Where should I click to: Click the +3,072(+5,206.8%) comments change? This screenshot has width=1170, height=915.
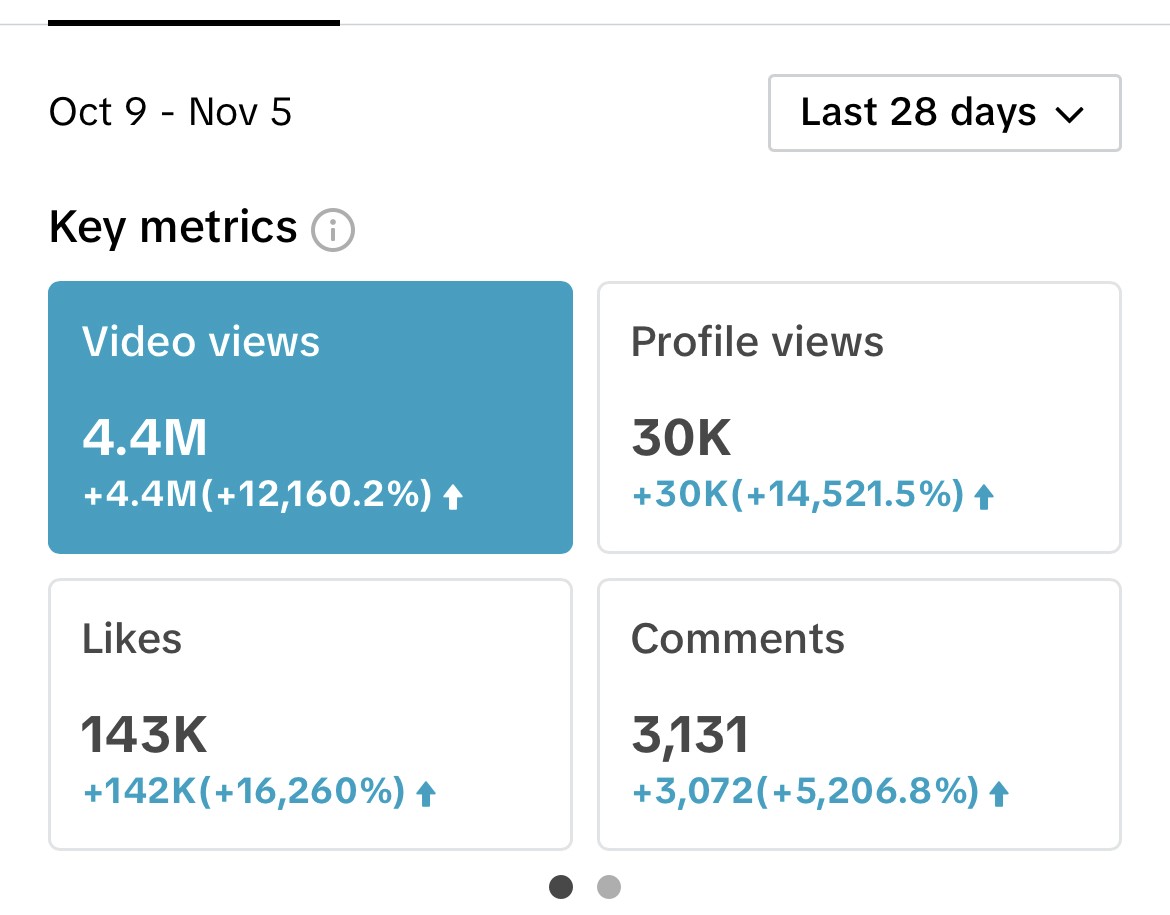click(x=805, y=791)
